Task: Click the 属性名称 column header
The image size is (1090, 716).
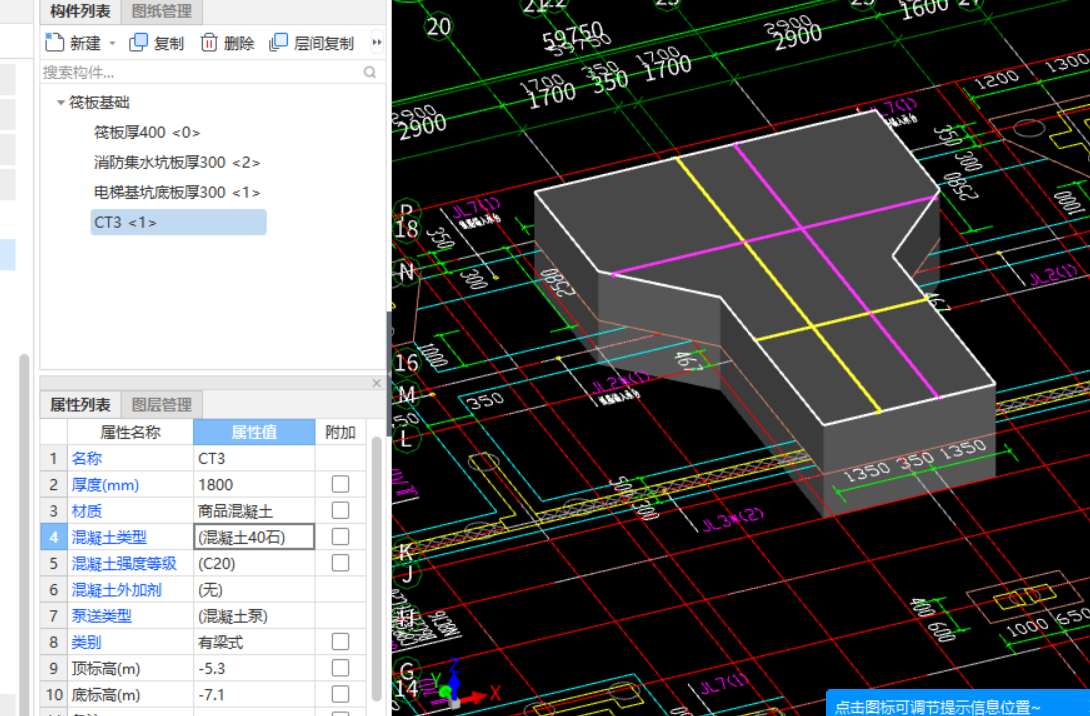Action: coord(130,432)
